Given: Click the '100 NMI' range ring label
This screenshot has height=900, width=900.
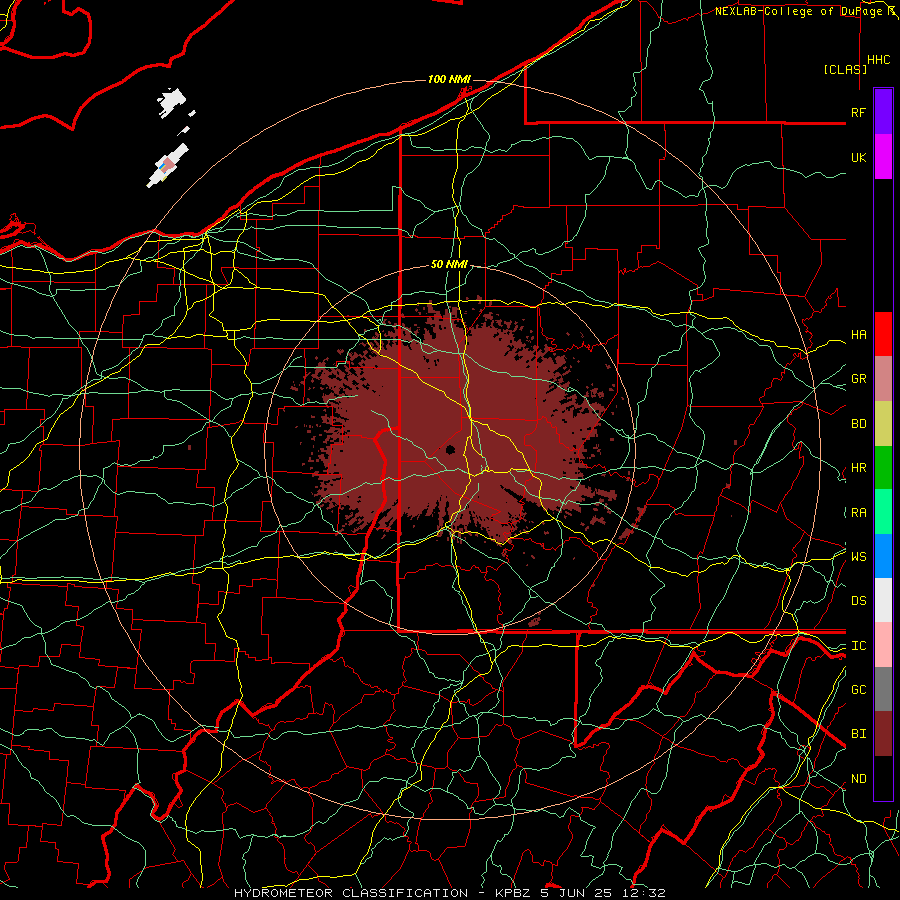Looking at the screenshot, I should 449,79.
